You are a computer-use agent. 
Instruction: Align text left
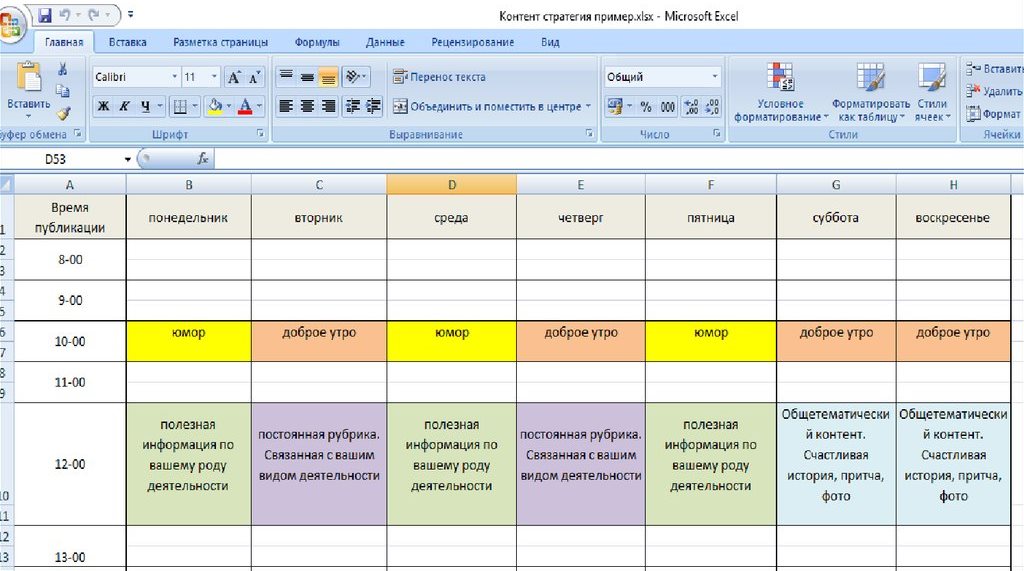[286, 106]
